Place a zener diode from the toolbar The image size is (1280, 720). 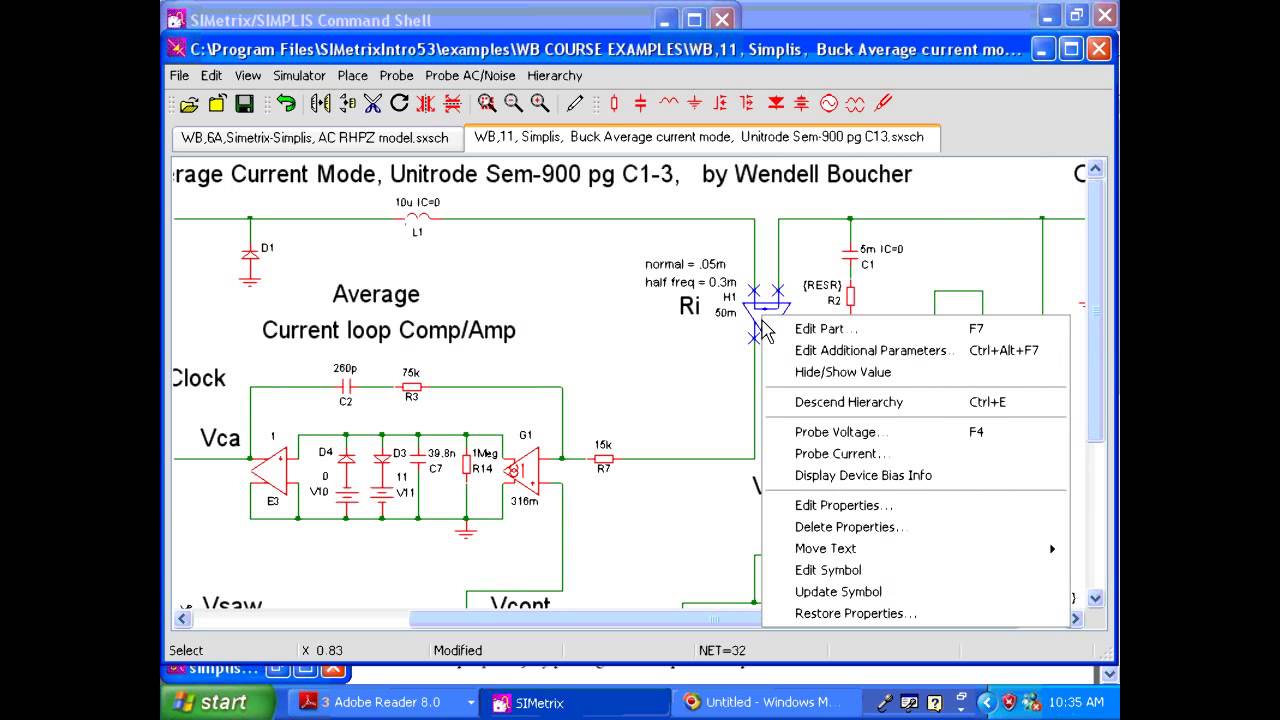[x=801, y=103]
